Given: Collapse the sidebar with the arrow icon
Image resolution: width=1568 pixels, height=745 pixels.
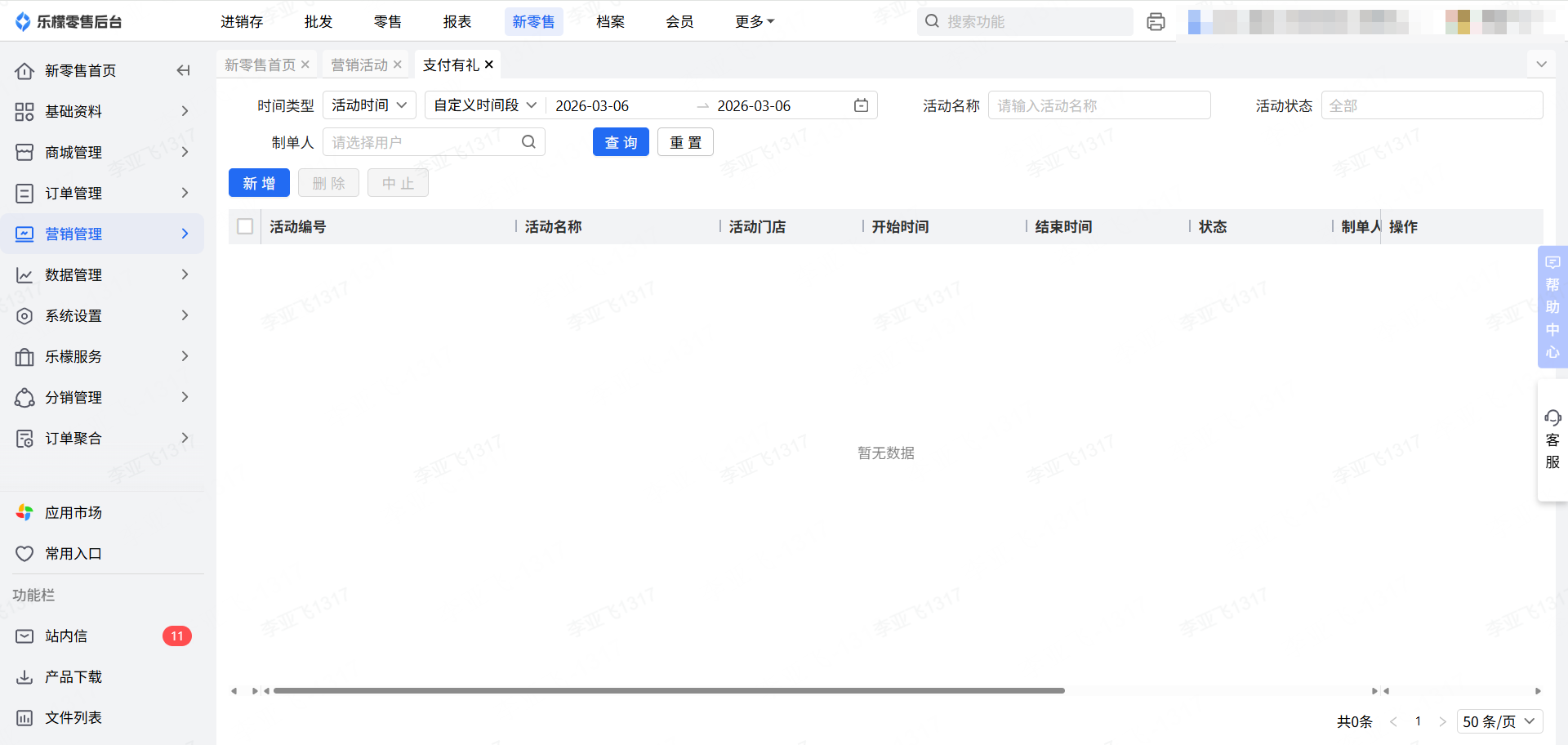Looking at the screenshot, I should 184,71.
